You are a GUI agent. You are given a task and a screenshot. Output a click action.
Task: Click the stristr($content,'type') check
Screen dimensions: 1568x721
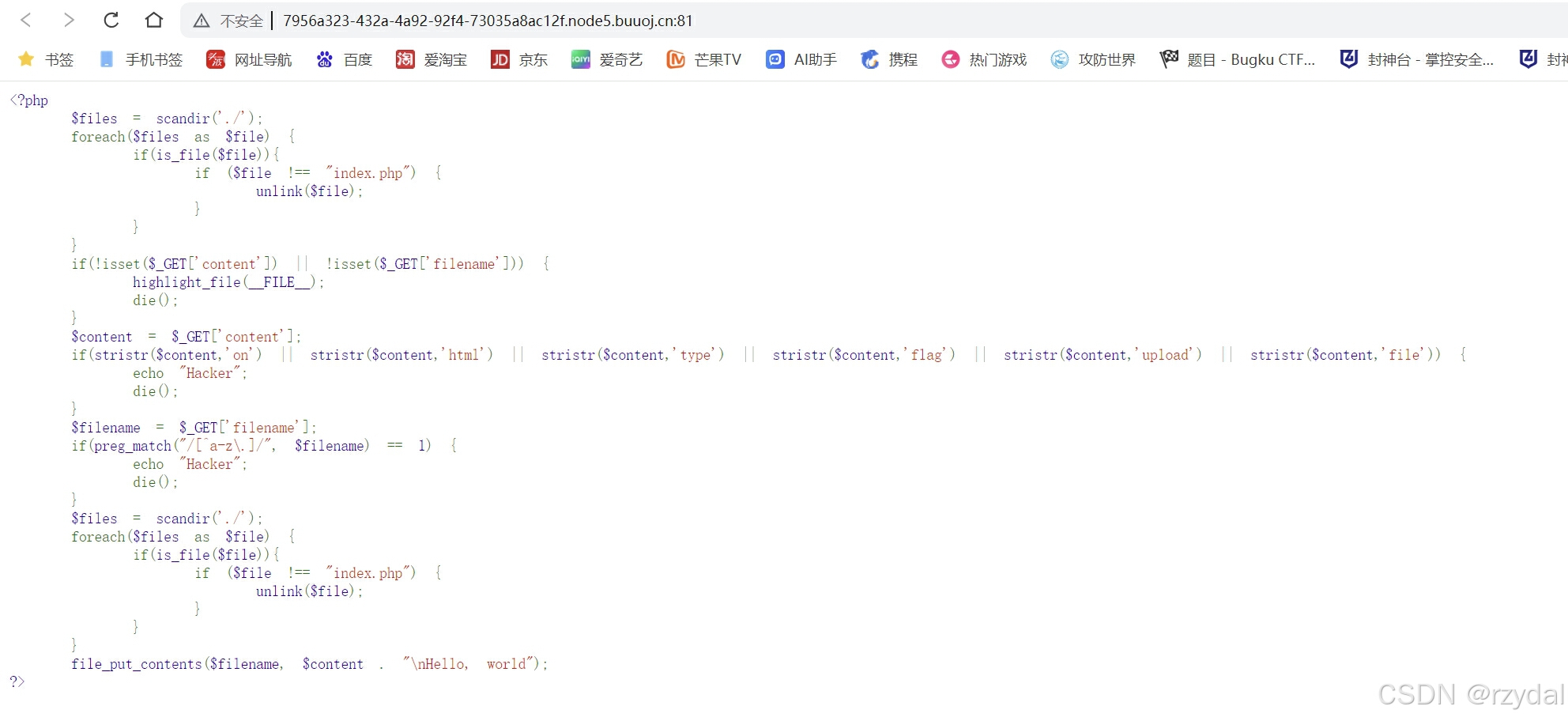point(632,355)
